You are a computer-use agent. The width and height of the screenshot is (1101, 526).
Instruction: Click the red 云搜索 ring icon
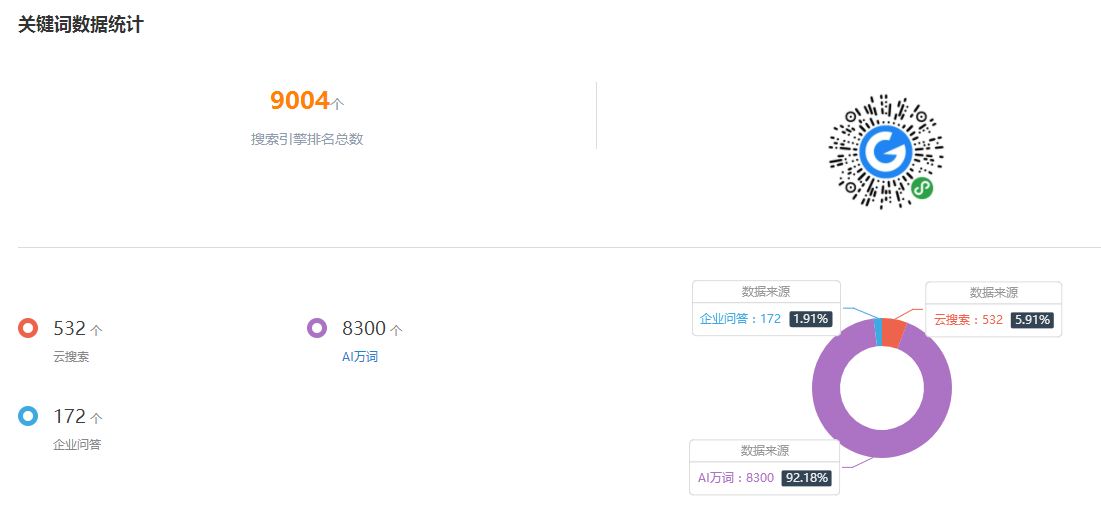pyautogui.click(x=28, y=328)
